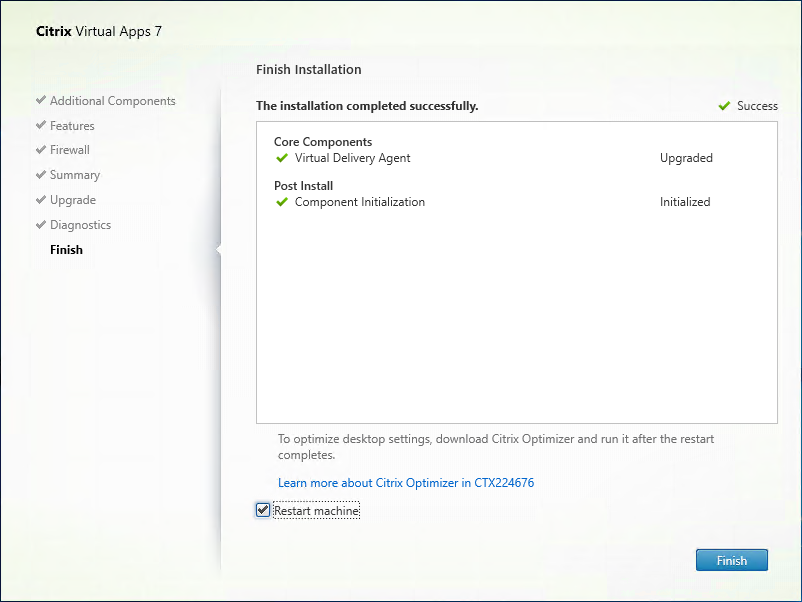Click the Finish step in sidebar
The image size is (802, 602).
(x=66, y=250)
